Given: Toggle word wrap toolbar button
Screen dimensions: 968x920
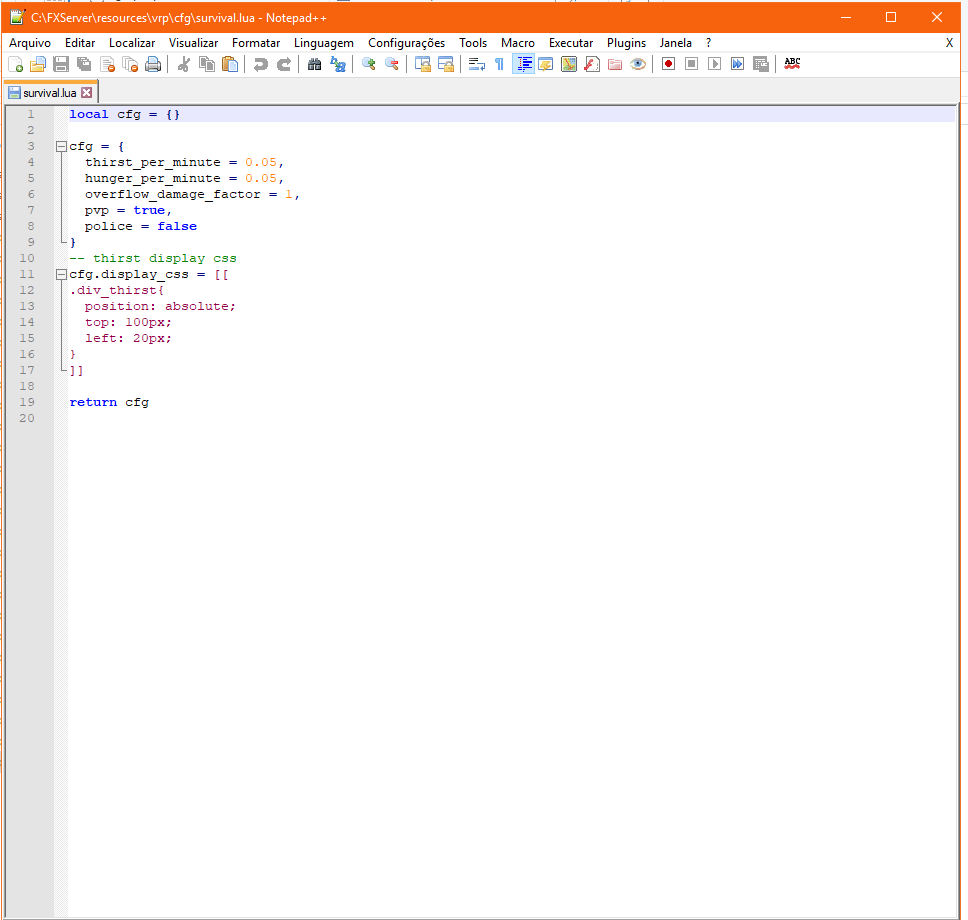Looking at the screenshot, I should point(476,64).
